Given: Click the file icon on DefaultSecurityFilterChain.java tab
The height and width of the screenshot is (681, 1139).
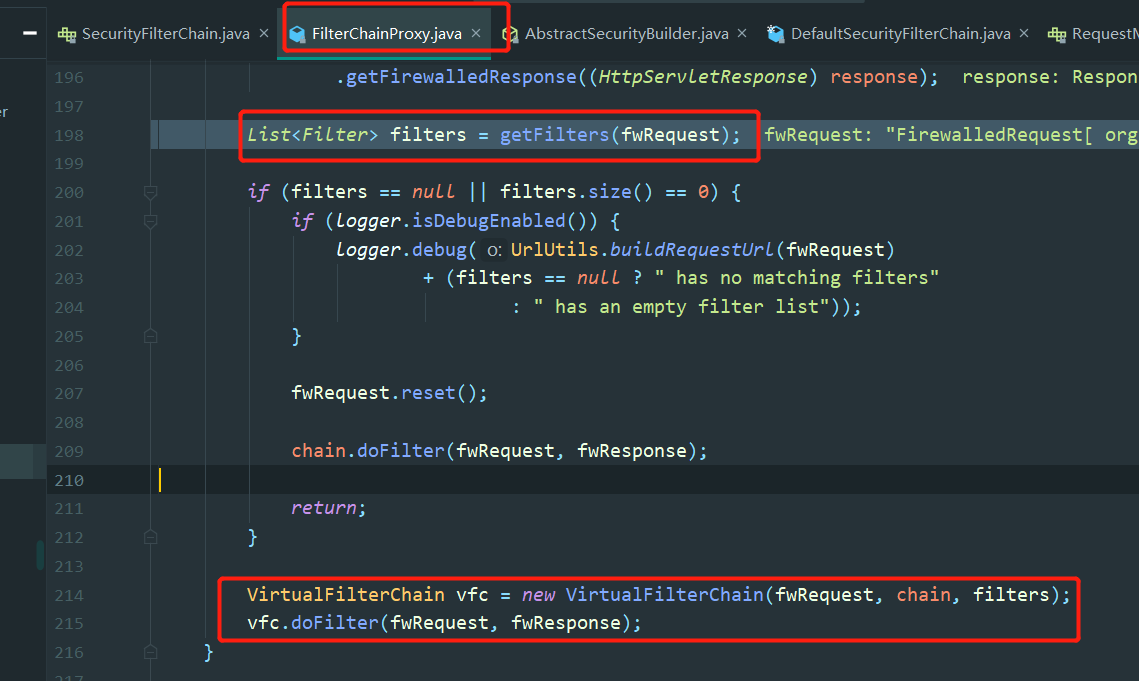Looking at the screenshot, I should (776, 32).
